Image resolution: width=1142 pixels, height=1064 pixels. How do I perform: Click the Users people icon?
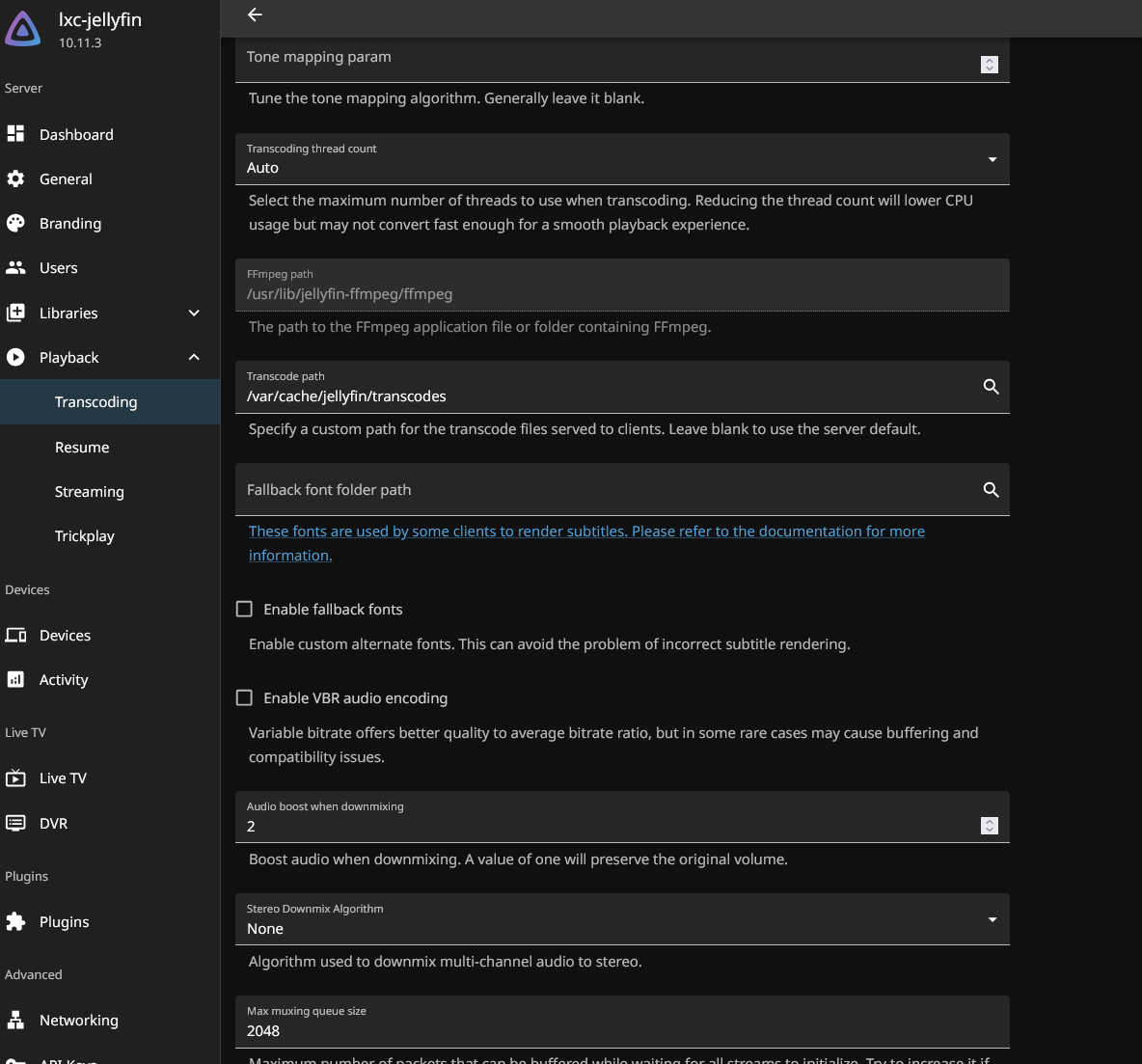point(15,267)
